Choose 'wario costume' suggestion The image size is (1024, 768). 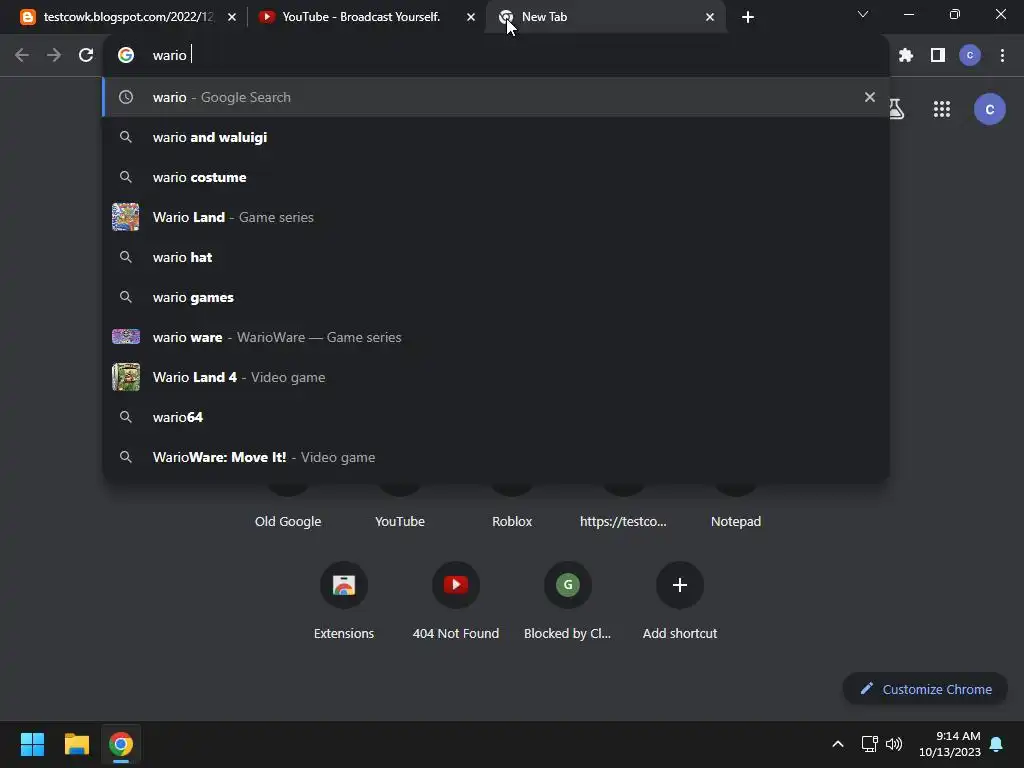click(496, 177)
